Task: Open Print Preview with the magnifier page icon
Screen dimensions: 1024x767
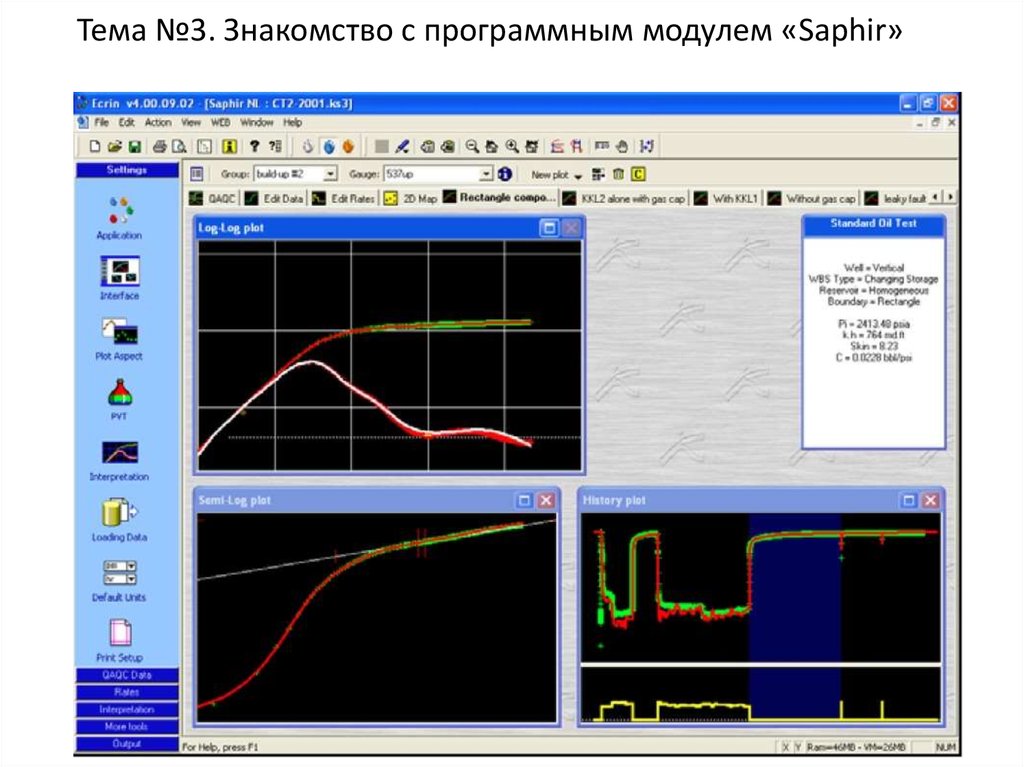Action: pyautogui.click(x=180, y=146)
